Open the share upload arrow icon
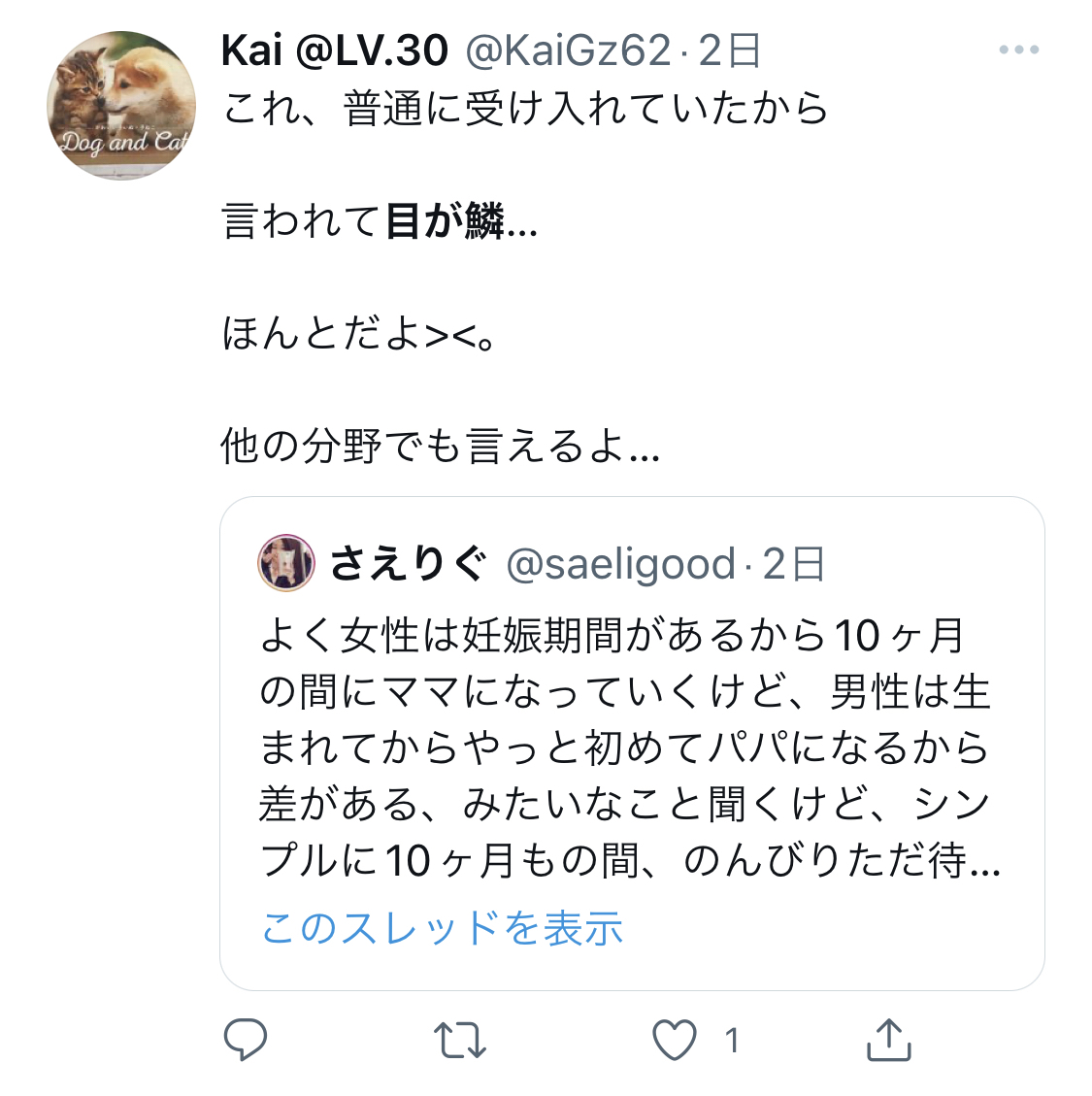This screenshot has width=1092, height=1096. pos(888,1040)
